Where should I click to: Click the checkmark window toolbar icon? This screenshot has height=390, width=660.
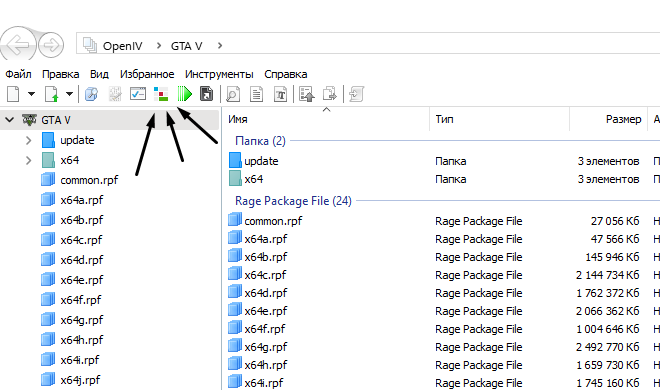(x=138, y=94)
